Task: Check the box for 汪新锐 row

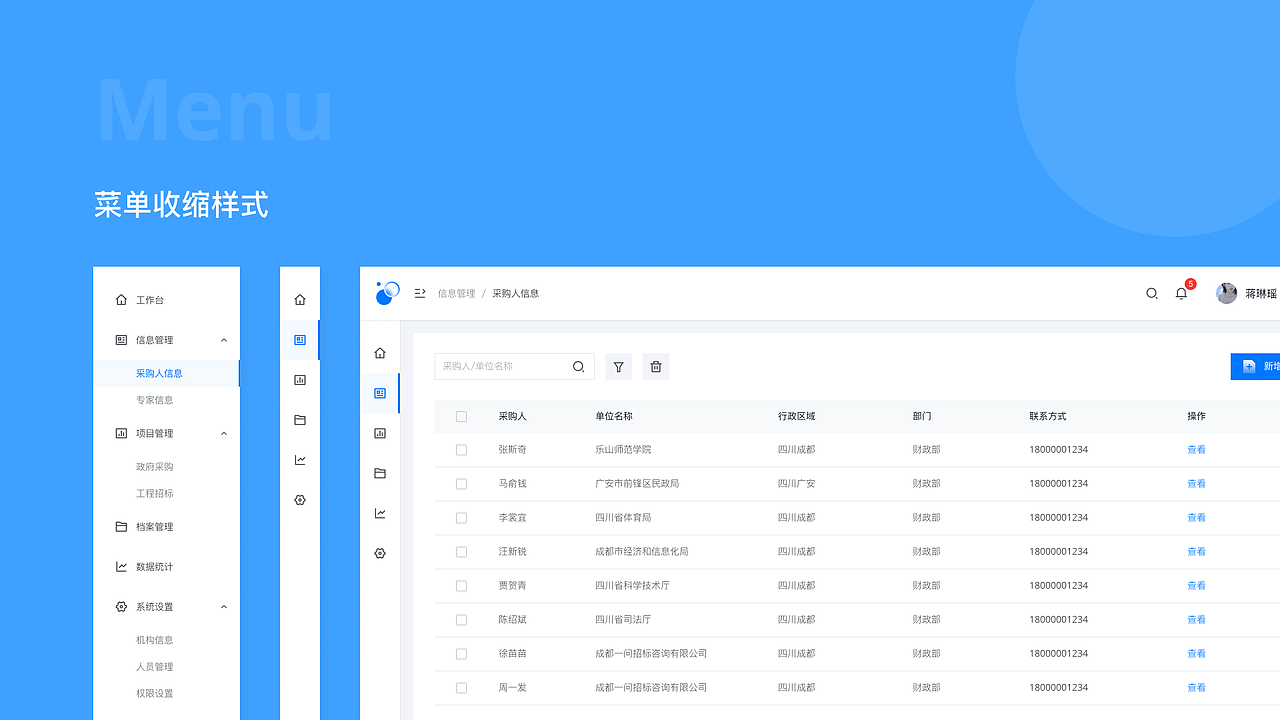Action: 461,552
